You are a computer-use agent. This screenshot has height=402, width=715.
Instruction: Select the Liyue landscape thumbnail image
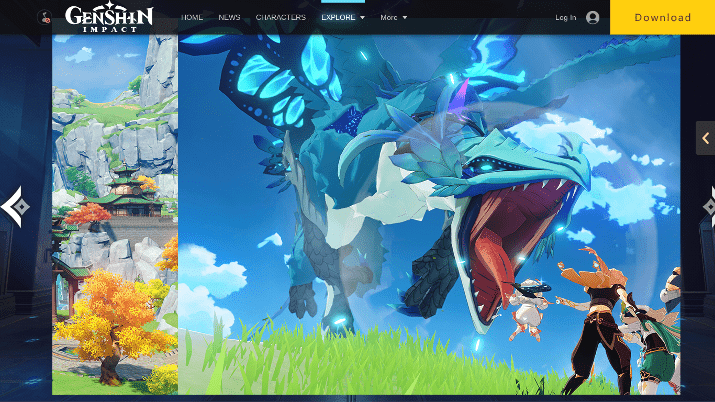click(x=115, y=215)
